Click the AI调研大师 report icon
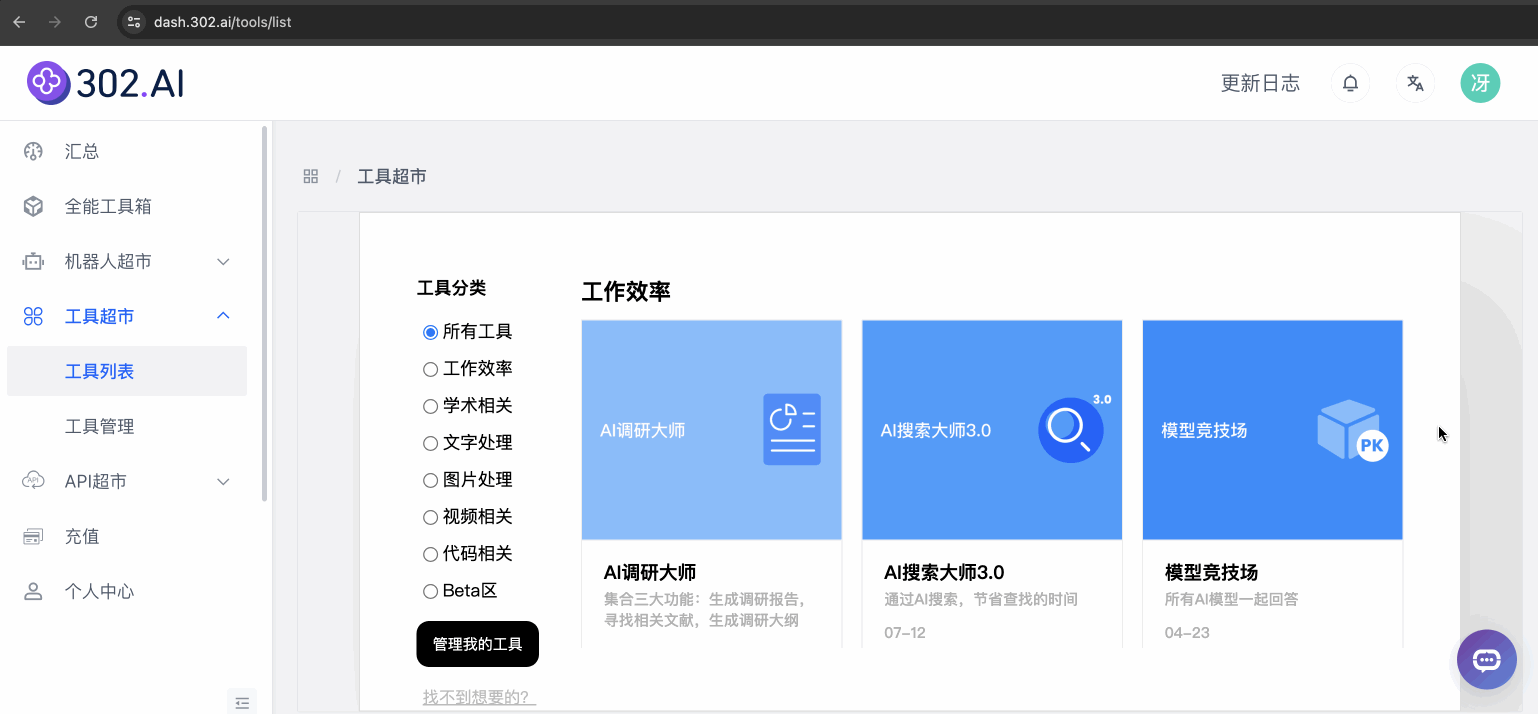 (792, 429)
